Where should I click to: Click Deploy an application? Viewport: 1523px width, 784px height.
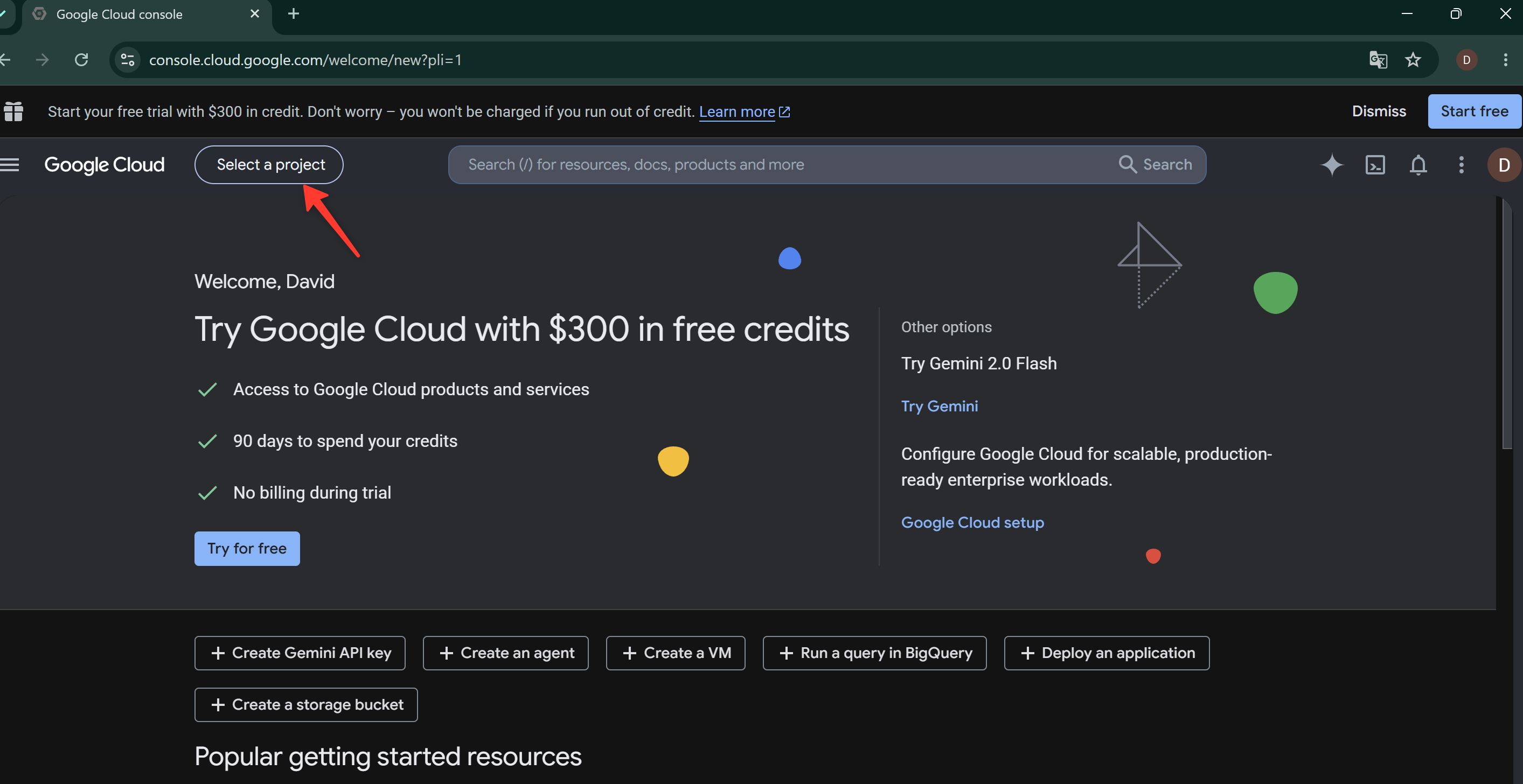coord(1107,653)
